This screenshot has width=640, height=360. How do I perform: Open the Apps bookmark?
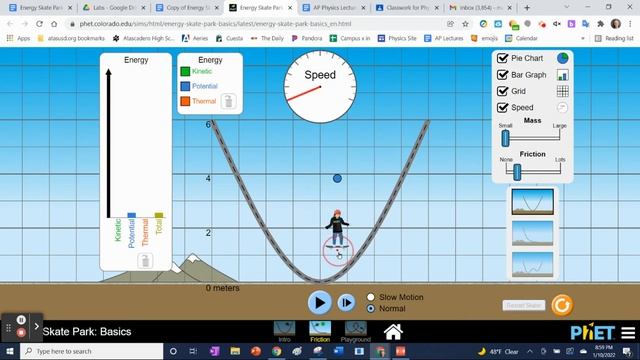point(19,38)
